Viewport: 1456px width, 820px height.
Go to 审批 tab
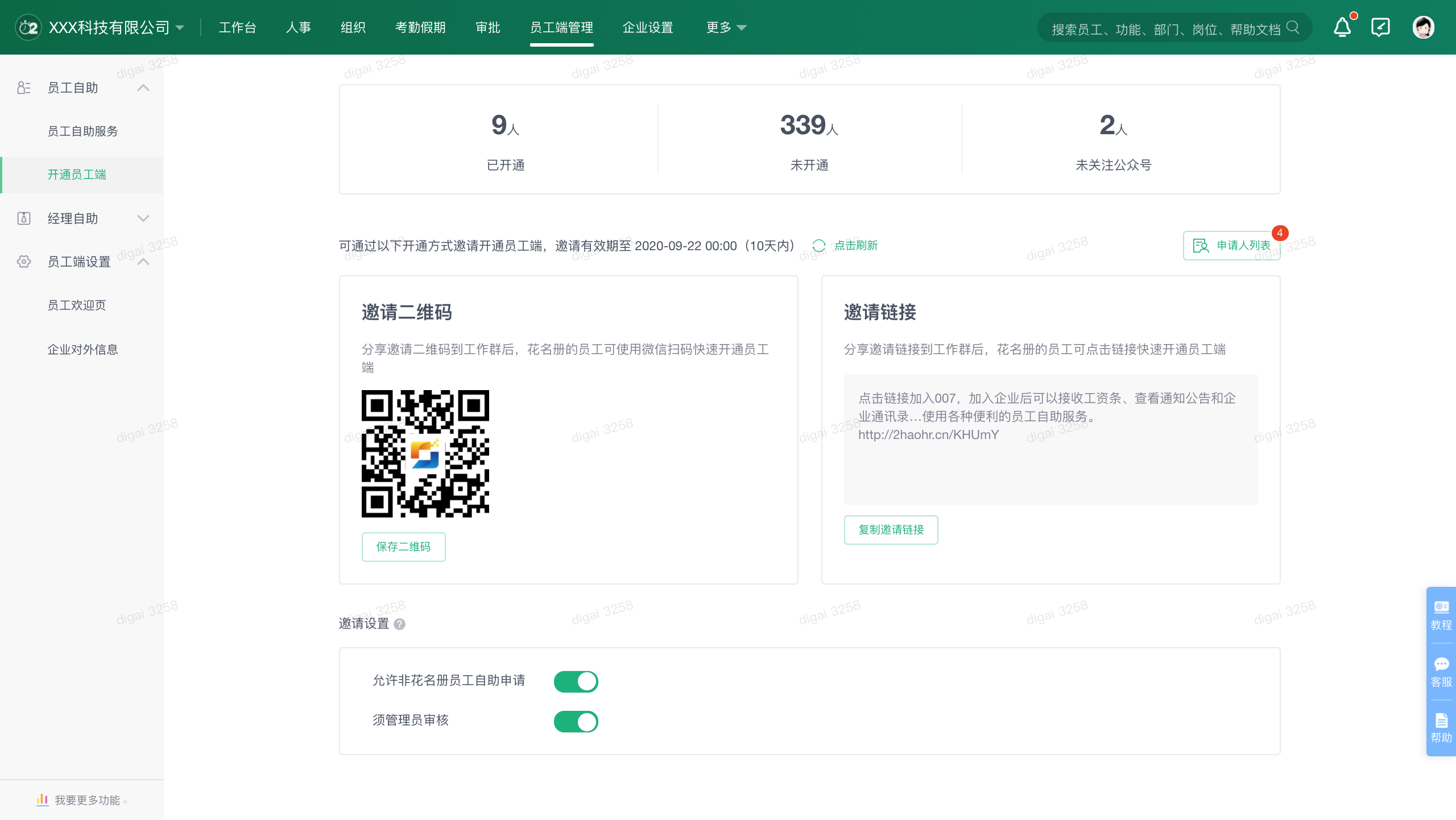[x=488, y=27]
